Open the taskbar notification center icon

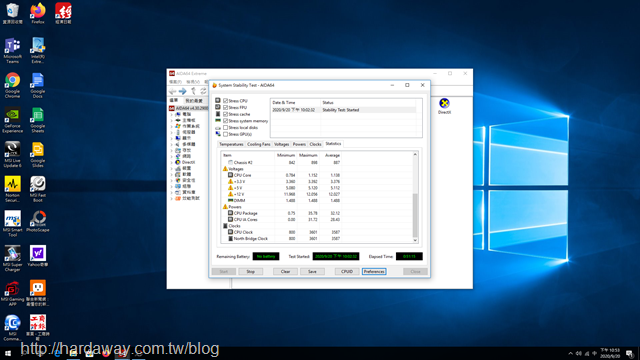click(x=630, y=353)
